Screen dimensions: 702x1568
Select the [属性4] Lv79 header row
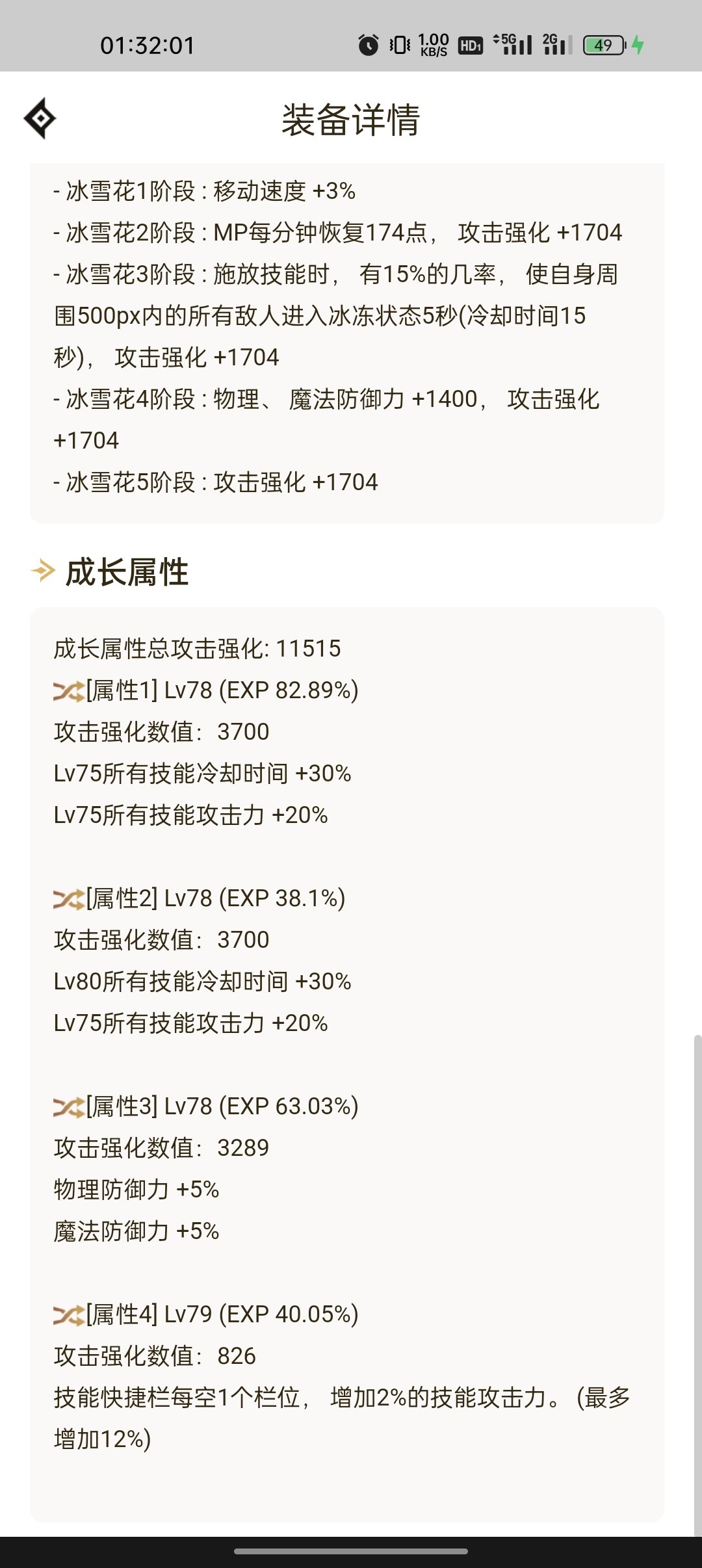(206, 1314)
